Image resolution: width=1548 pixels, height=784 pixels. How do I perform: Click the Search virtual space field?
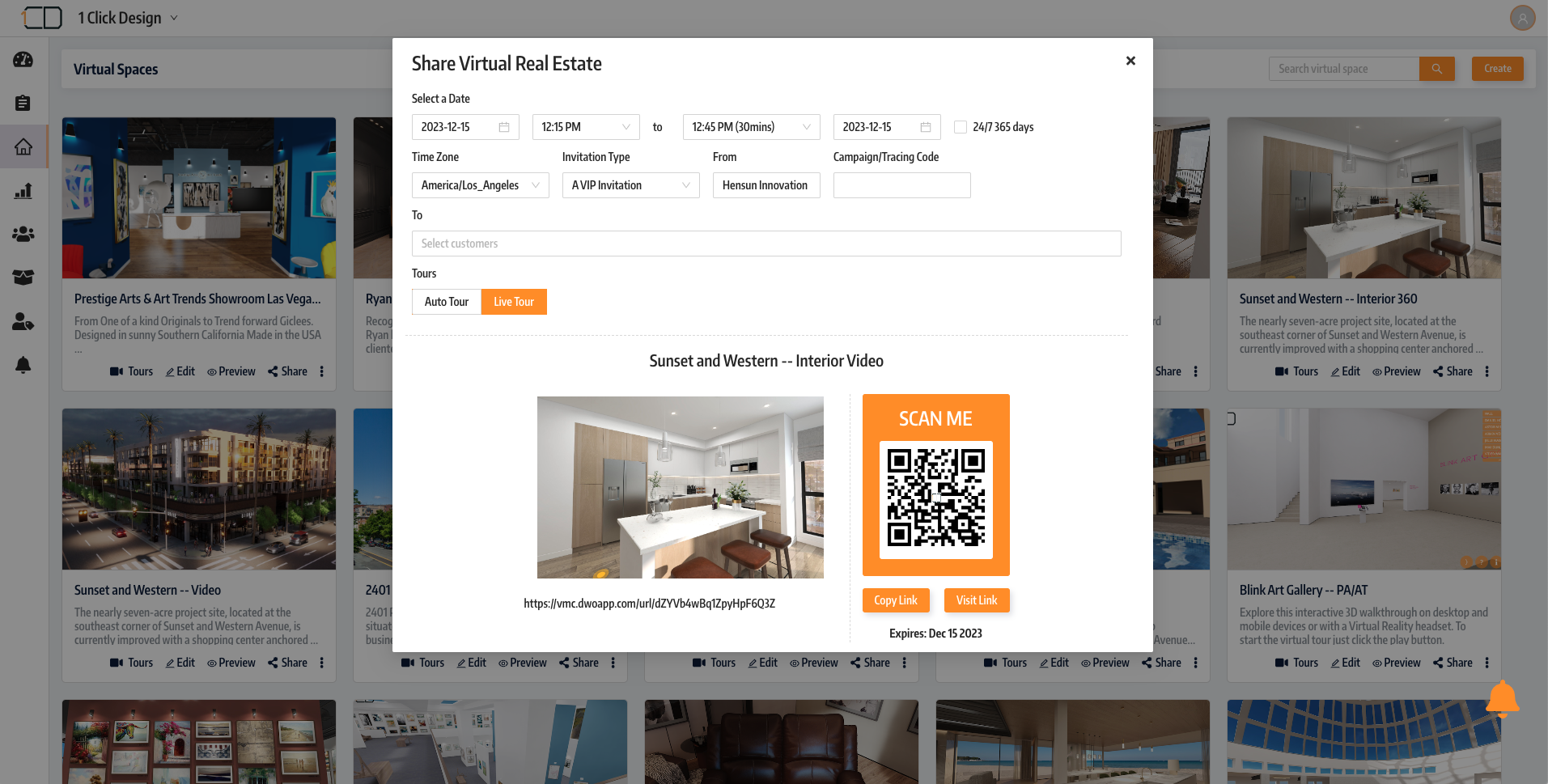point(1344,69)
